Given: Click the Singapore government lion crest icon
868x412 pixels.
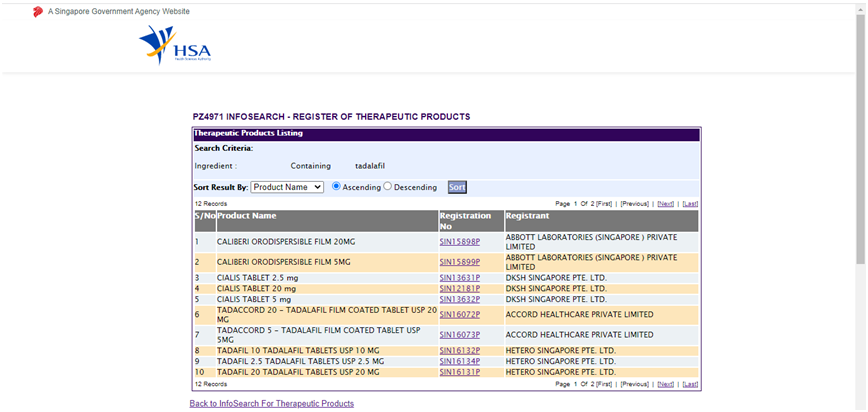Looking at the screenshot, I should tap(38, 12).
